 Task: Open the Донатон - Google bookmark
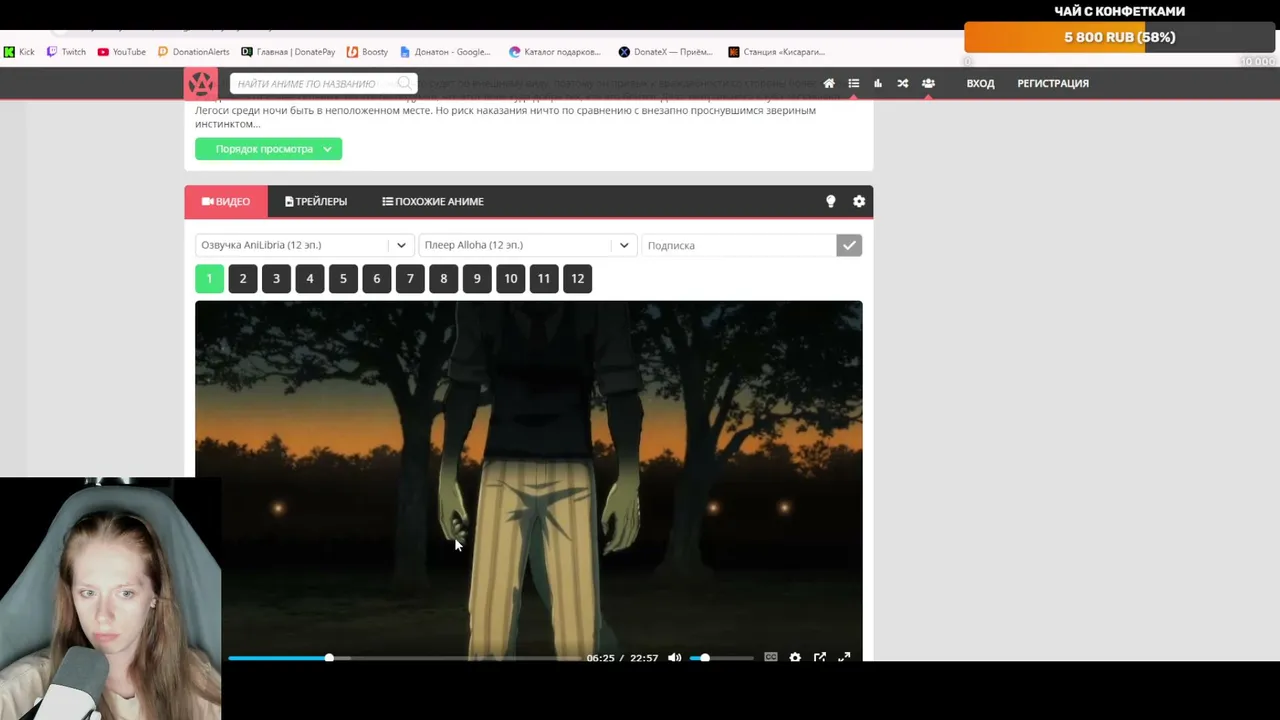(445, 52)
